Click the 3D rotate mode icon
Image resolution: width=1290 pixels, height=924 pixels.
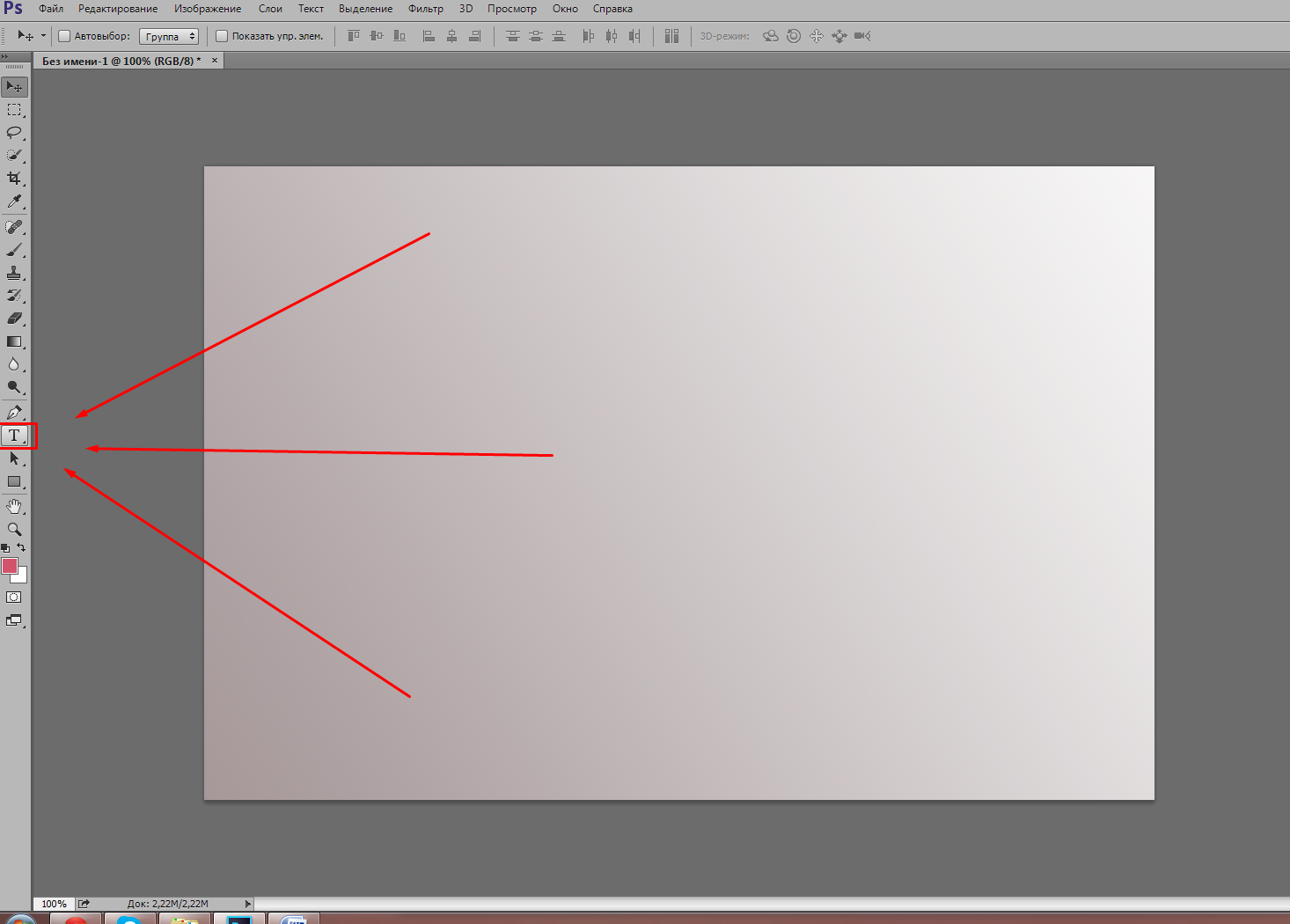click(x=771, y=36)
